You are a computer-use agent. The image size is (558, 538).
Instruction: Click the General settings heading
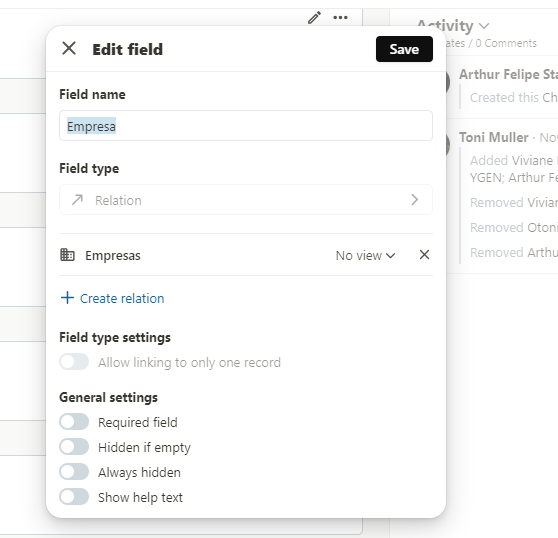click(x=109, y=397)
